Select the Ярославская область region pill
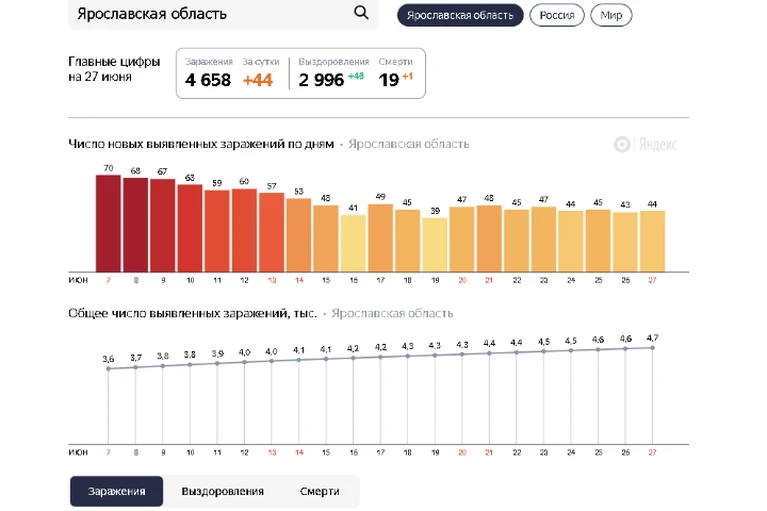The height and width of the screenshot is (511, 767). 460,15
